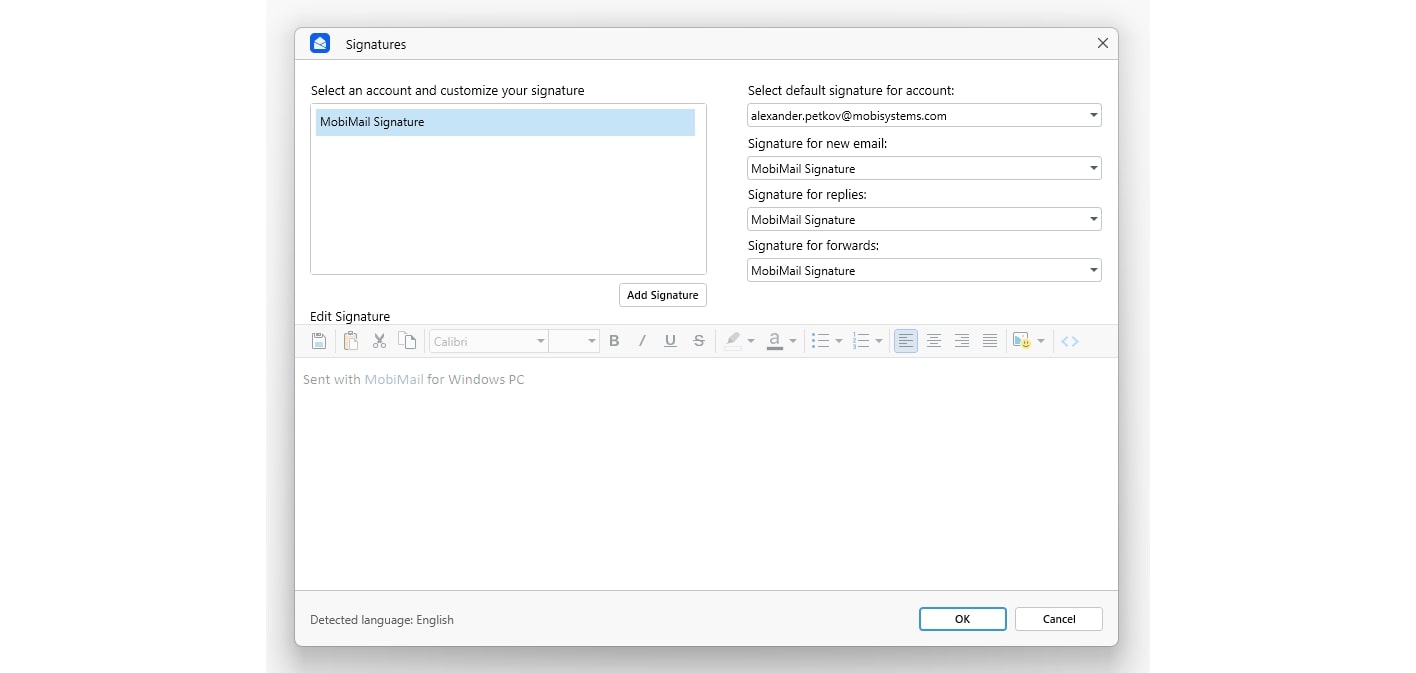Click the copy icon in toolbar
This screenshot has height=673, width=1416.
tap(407, 341)
